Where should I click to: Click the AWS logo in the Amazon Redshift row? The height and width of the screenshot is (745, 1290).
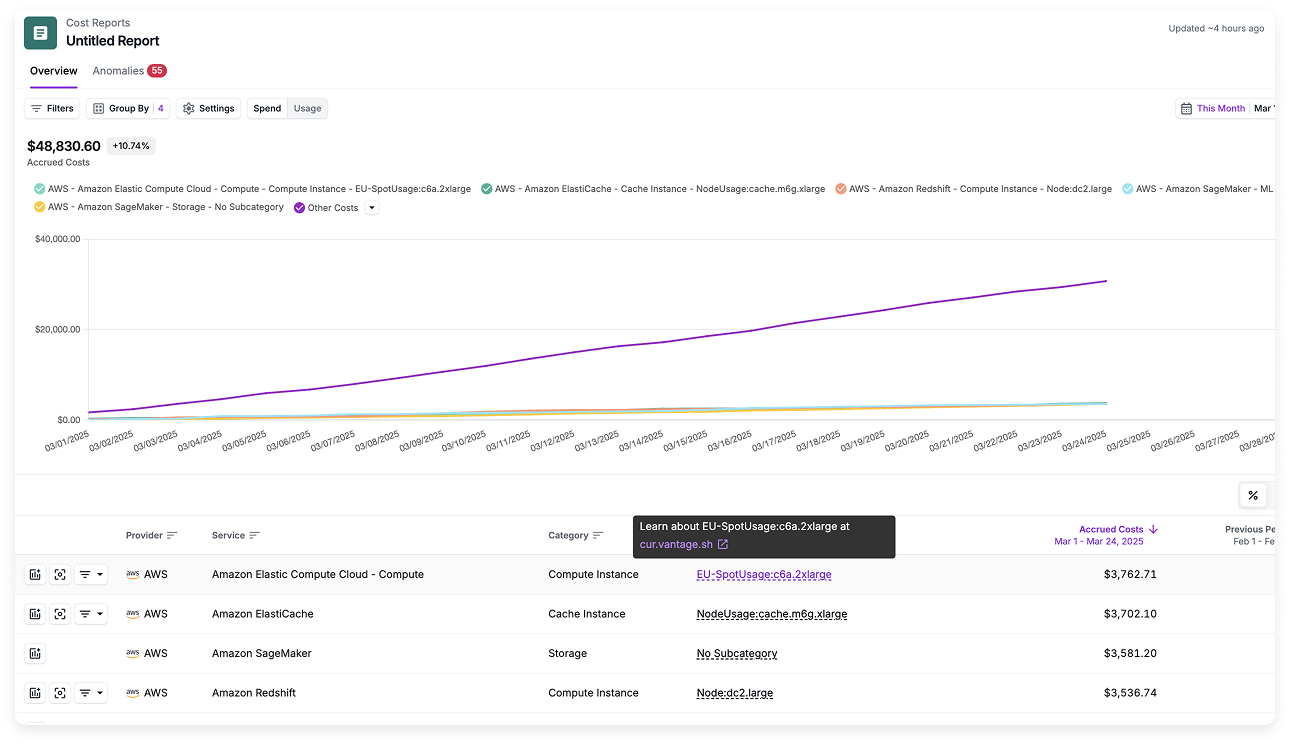(x=132, y=692)
